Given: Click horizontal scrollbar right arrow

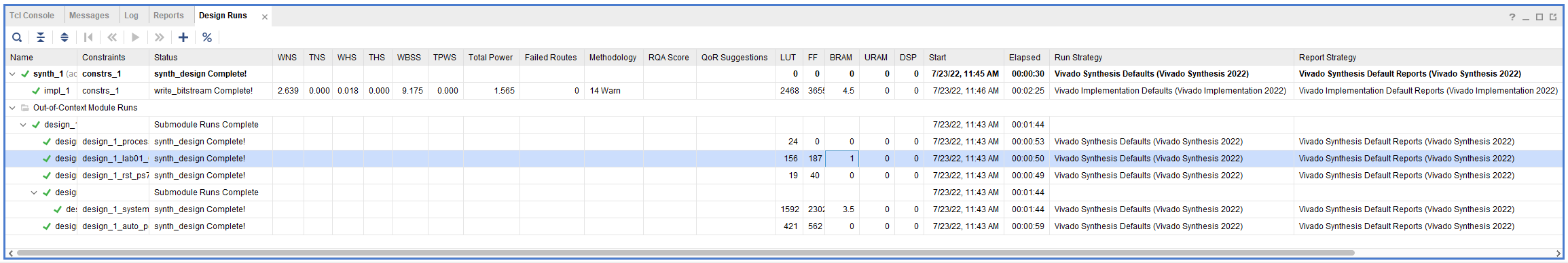Looking at the screenshot, I should click(x=1558, y=254).
